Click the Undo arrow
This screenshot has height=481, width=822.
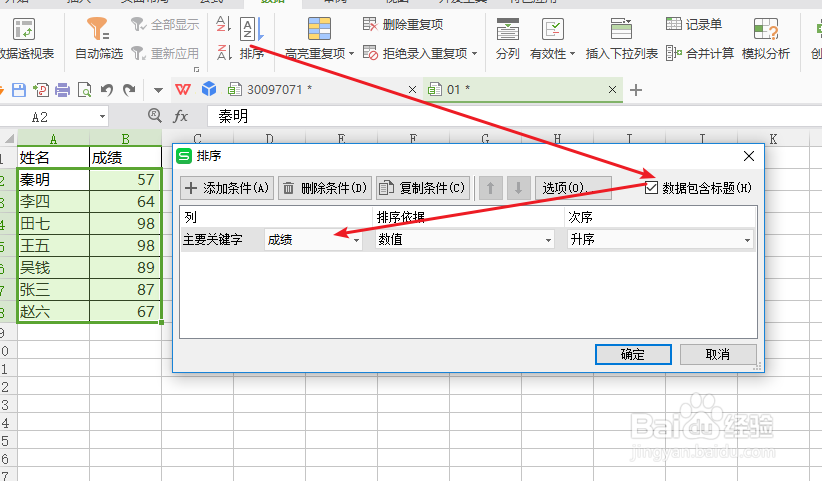click(x=107, y=90)
